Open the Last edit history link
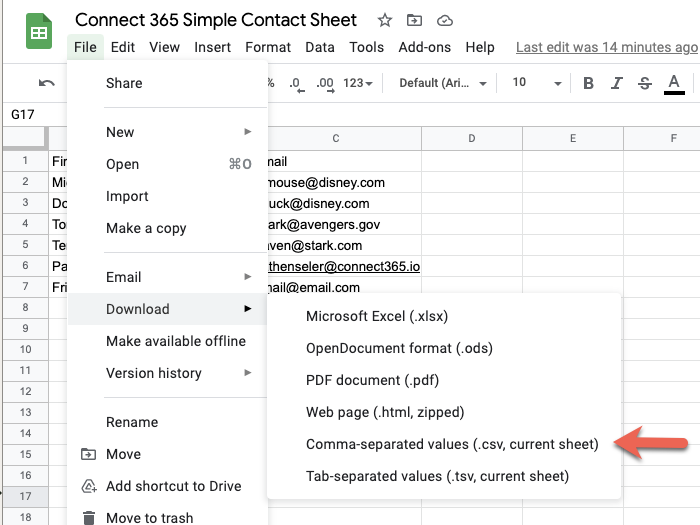 point(606,47)
